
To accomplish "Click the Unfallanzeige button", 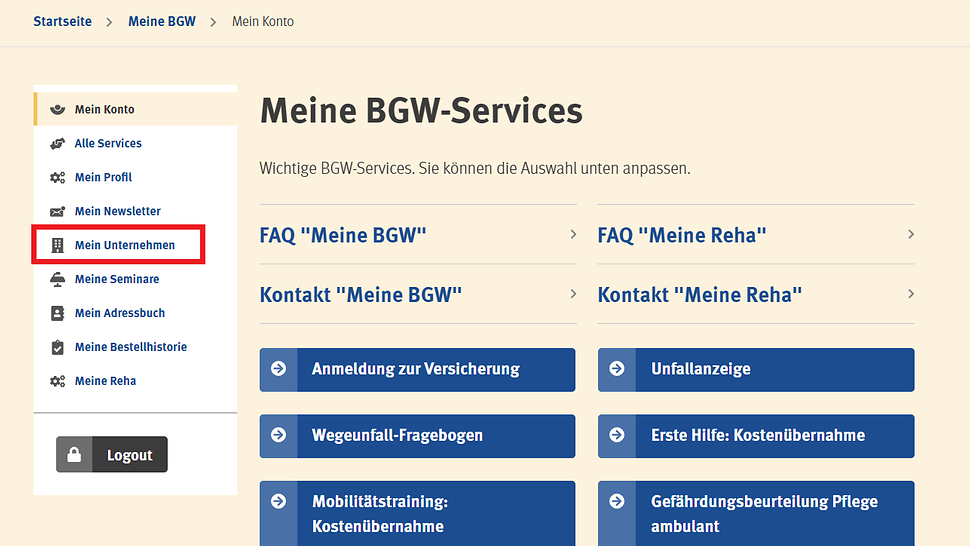I will coord(756,370).
